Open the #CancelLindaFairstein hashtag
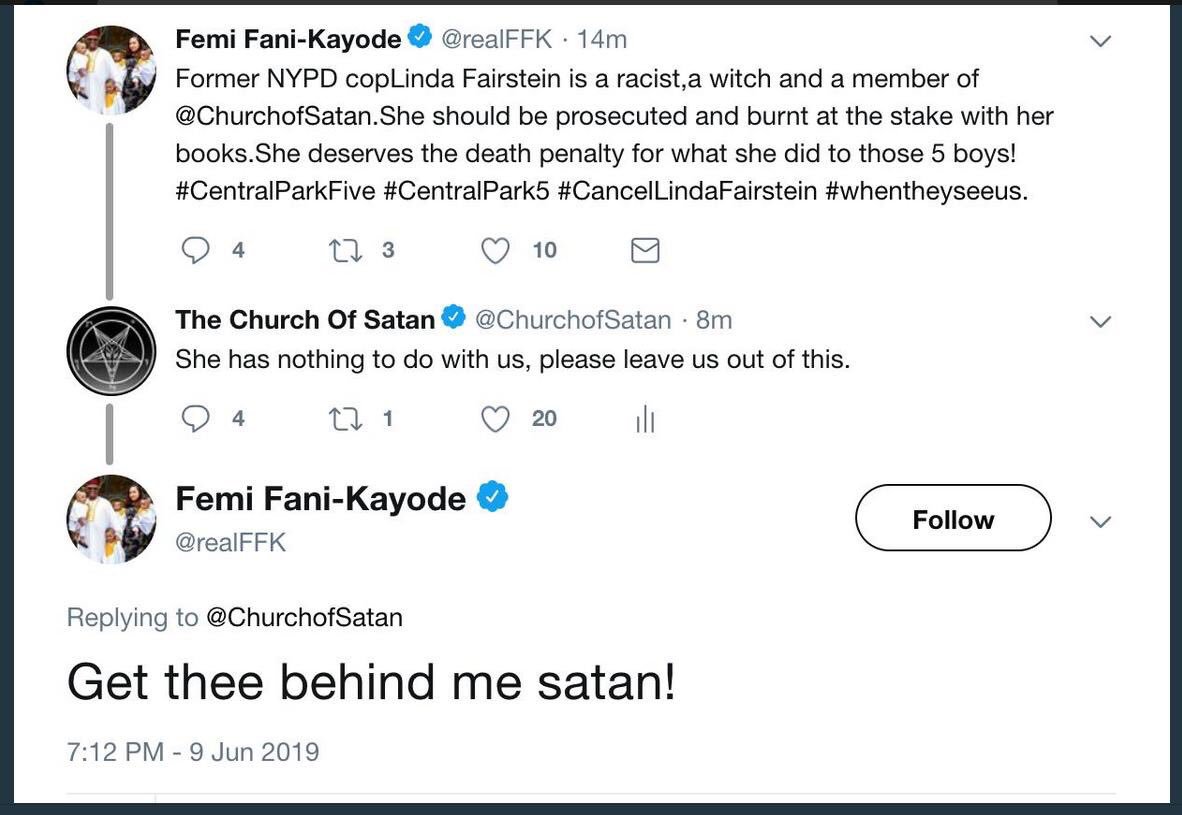1182x815 pixels. (x=687, y=191)
